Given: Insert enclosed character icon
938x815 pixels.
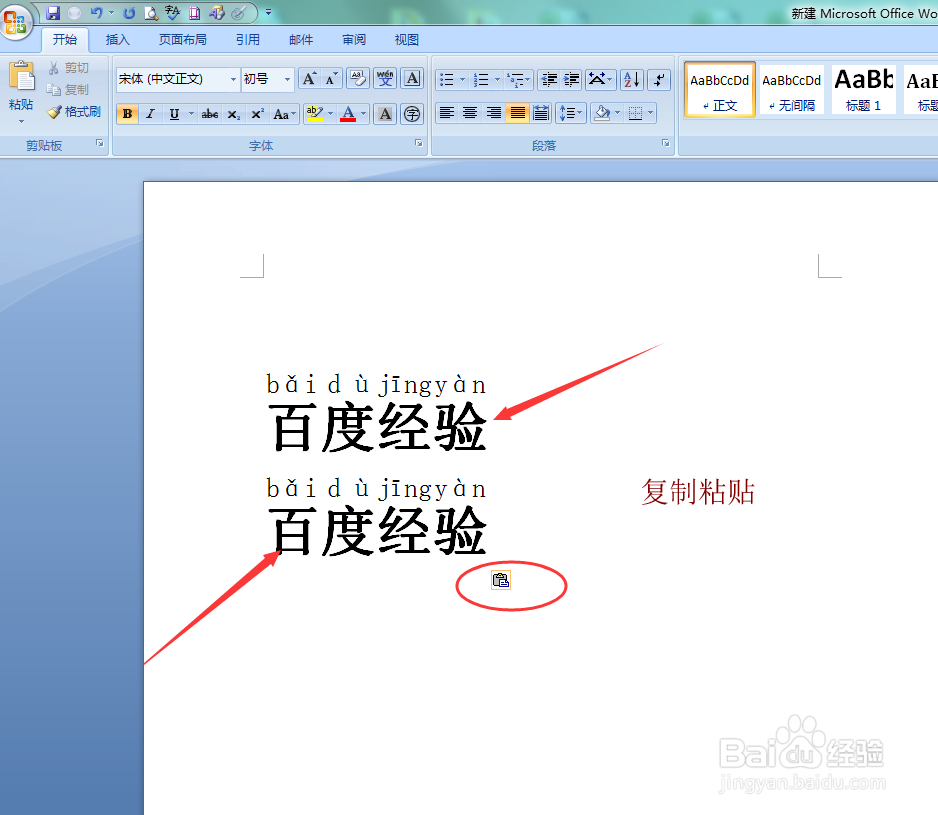Looking at the screenshot, I should pyautogui.click(x=412, y=114).
